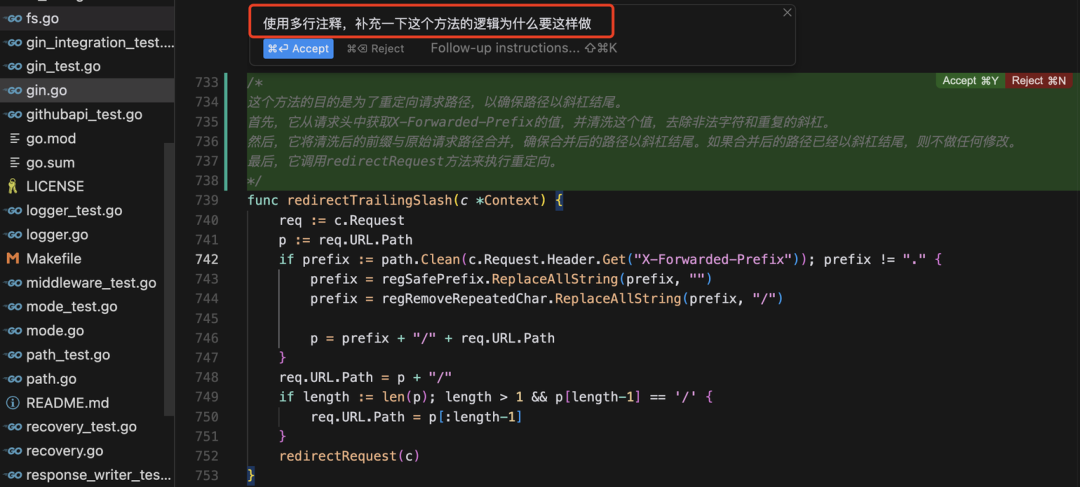Click the explorer sidebar scrollbar

(169, 279)
